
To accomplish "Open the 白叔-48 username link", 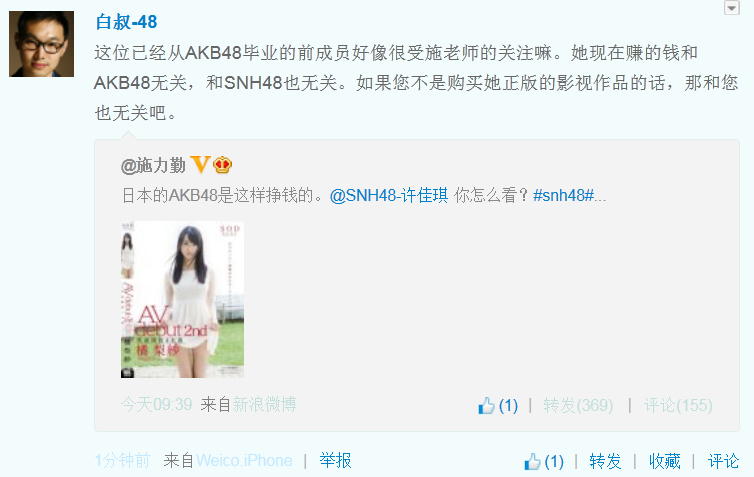I will coord(126,22).
